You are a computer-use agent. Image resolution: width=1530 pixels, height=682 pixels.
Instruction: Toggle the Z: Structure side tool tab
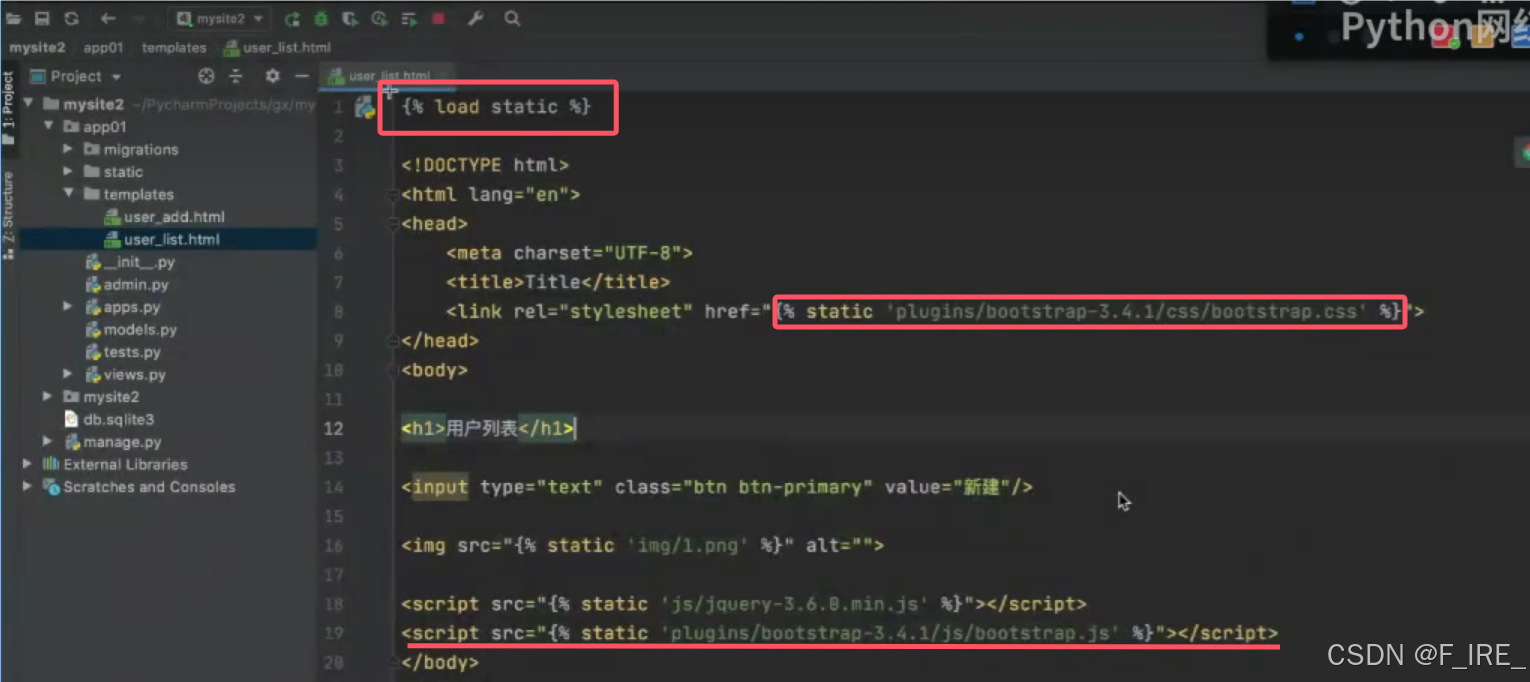pos(9,214)
